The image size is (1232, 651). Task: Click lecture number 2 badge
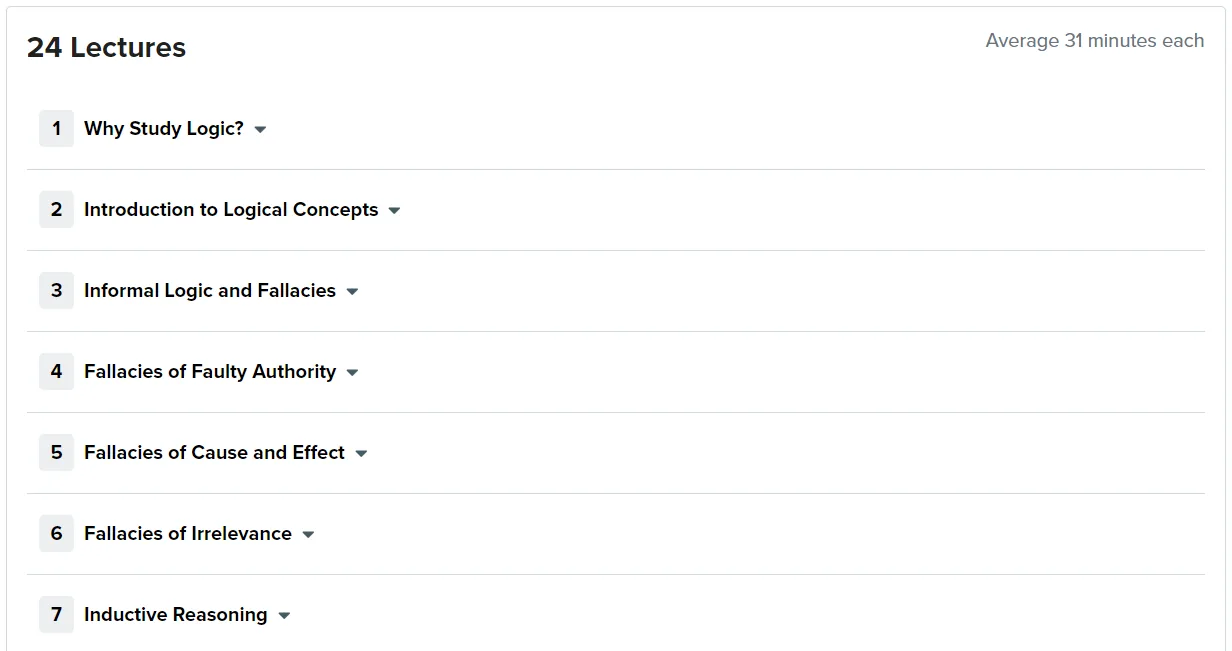(x=56, y=209)
